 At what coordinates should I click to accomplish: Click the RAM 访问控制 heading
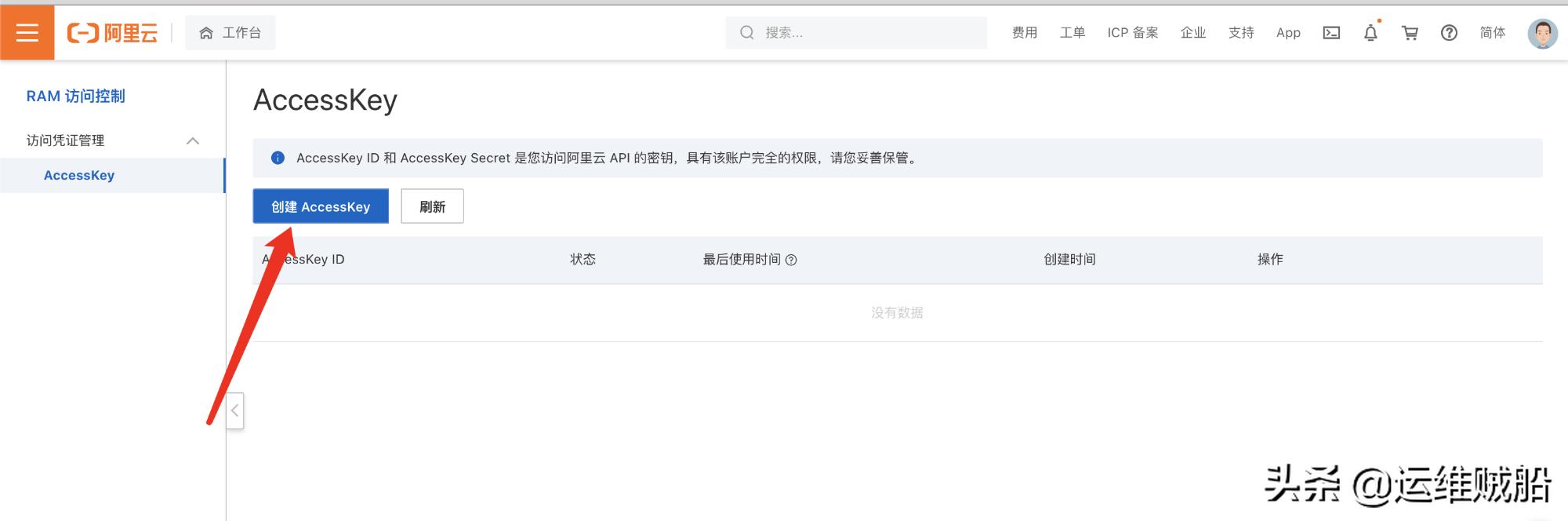[76, 97]
